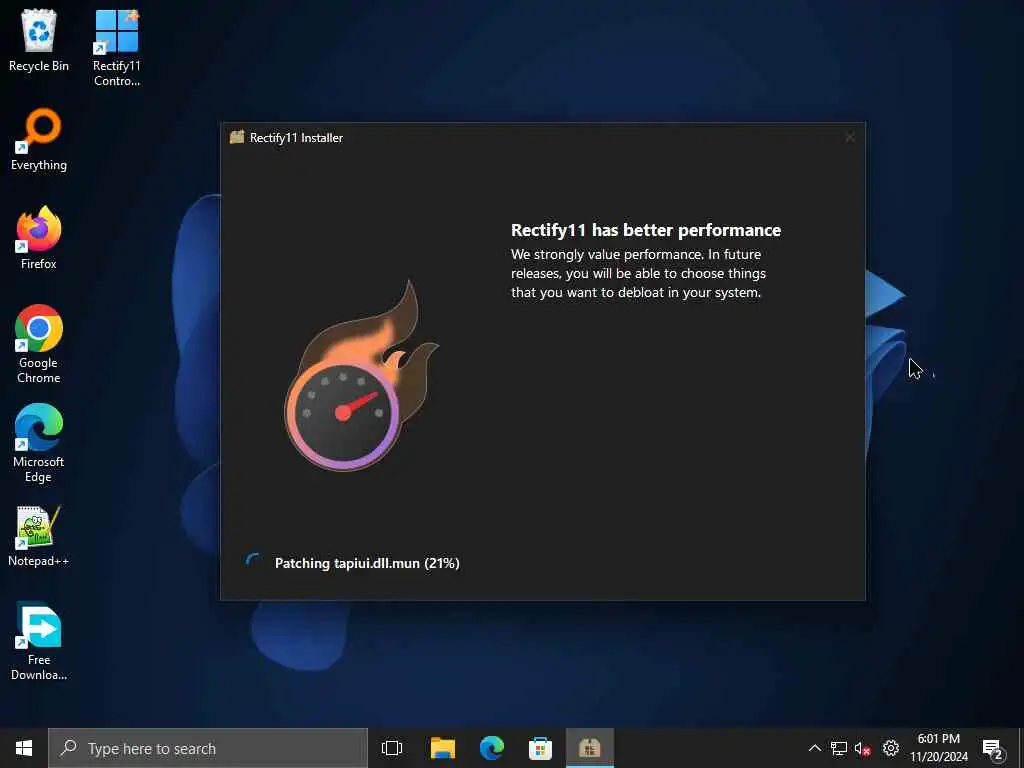Click the Rectify11 Installer taskbar button
This screenshot has width=1024, height=768.
[590, 748]
